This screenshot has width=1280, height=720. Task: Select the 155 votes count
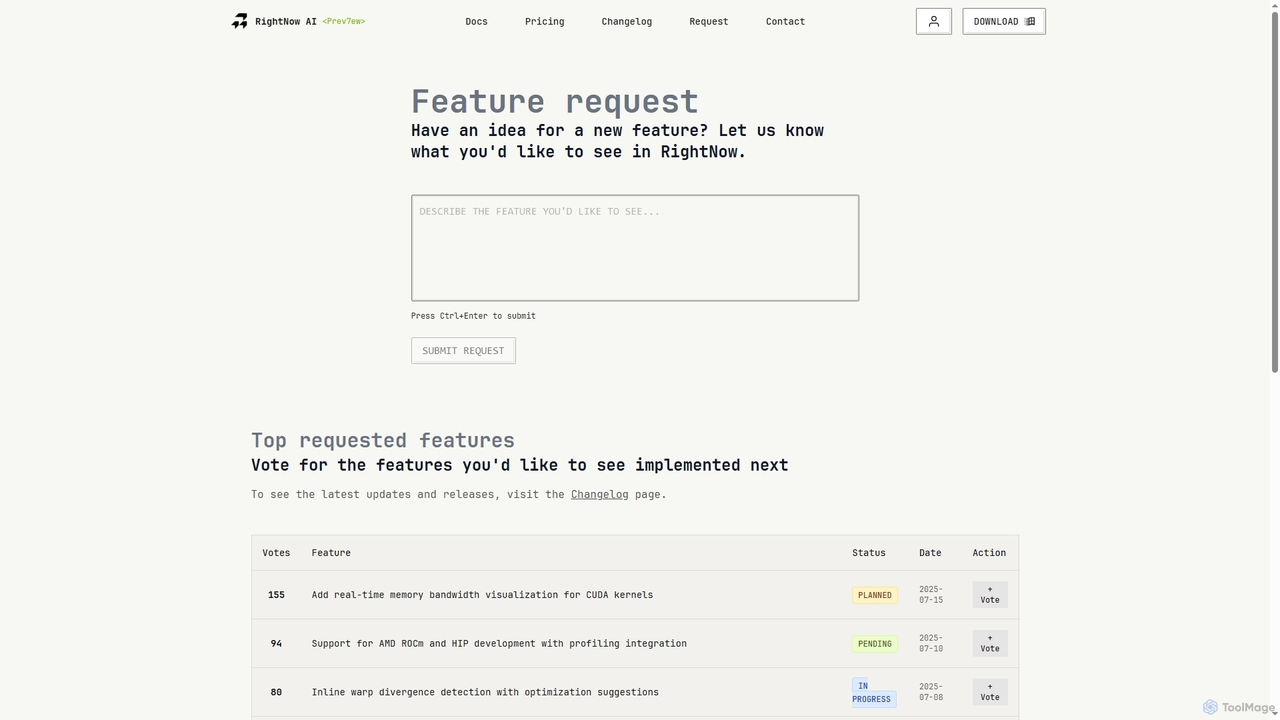276,595
